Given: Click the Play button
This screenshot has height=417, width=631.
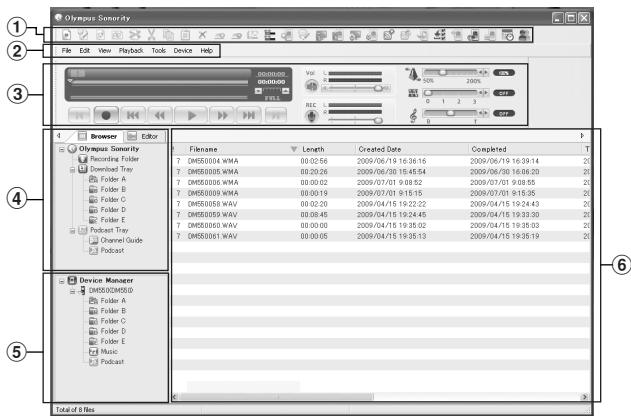Looking at the screenshot, I should pyautogui.click(x=191, y=116).
